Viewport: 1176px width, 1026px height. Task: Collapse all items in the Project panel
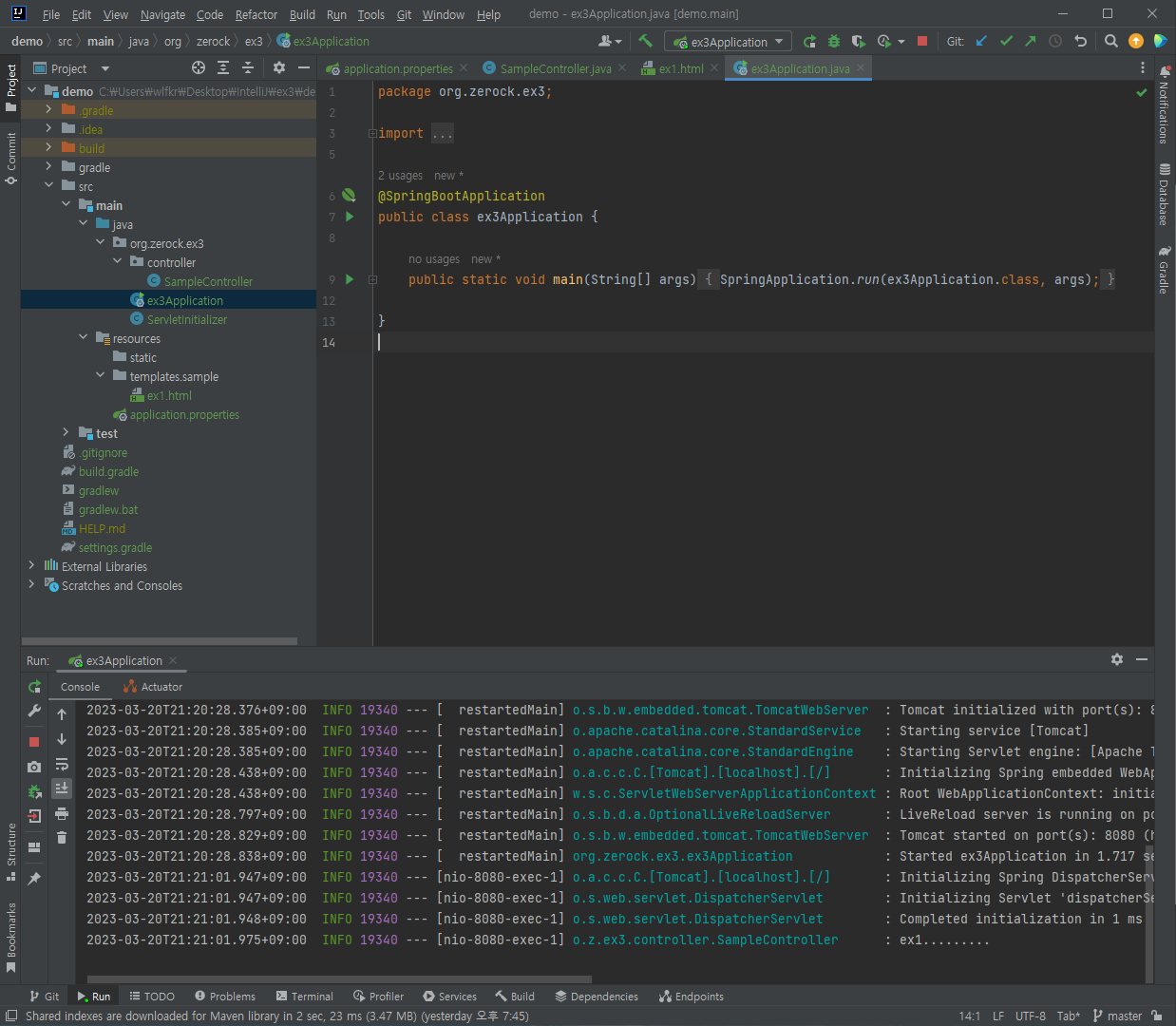pos(247,67)
